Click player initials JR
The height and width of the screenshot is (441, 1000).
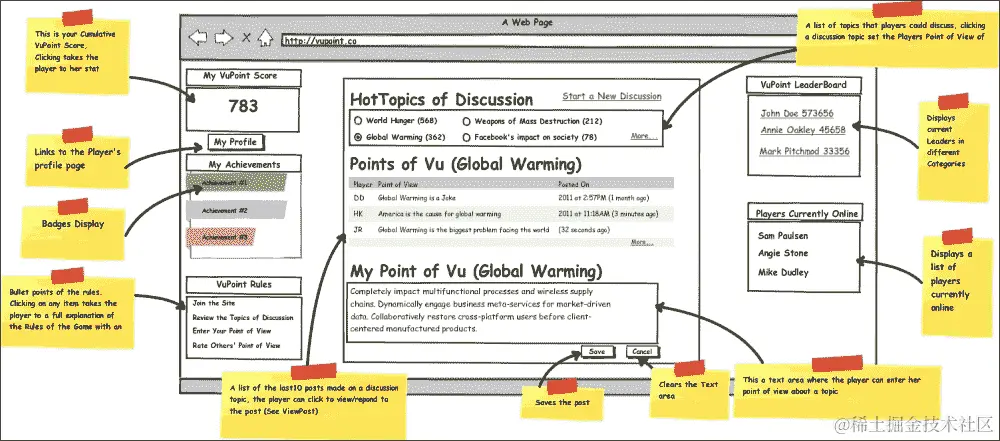pyautogui.click(x=358, y=229)
